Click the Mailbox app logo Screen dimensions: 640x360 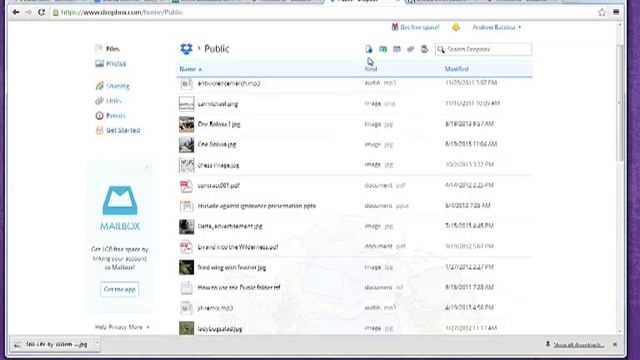120,200
